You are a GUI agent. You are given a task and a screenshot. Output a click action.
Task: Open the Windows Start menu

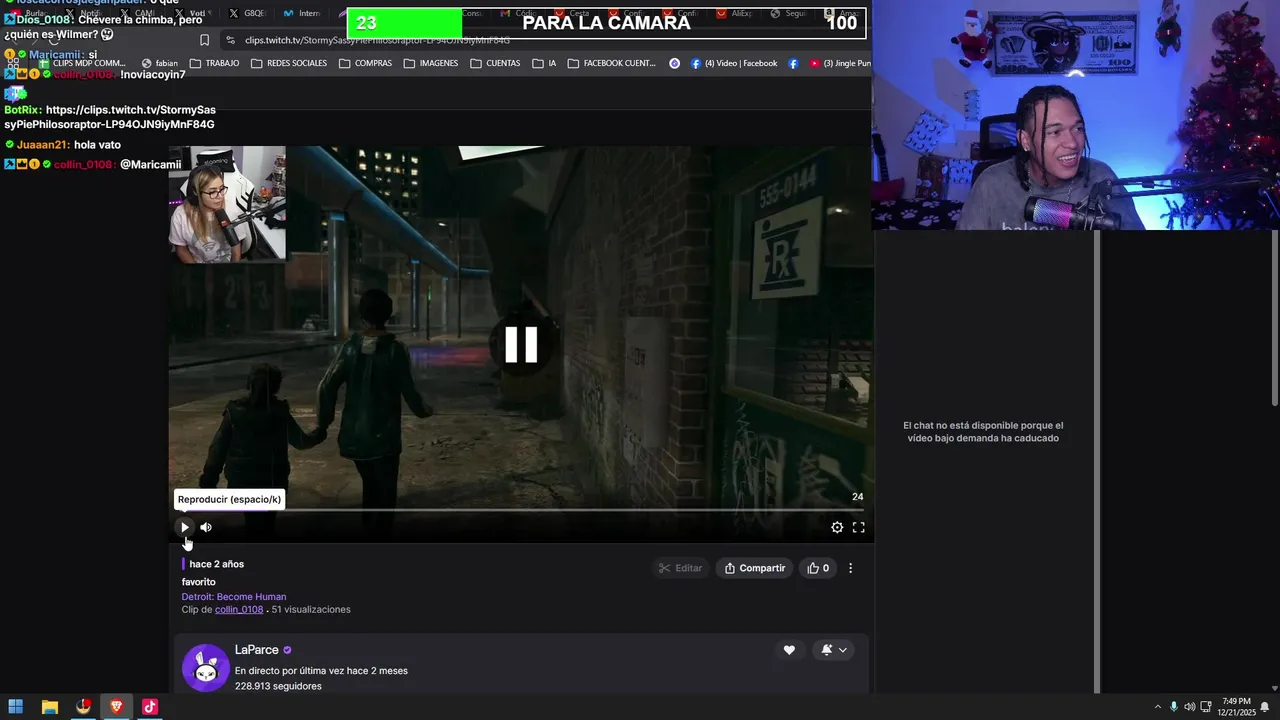click(15, 707)
